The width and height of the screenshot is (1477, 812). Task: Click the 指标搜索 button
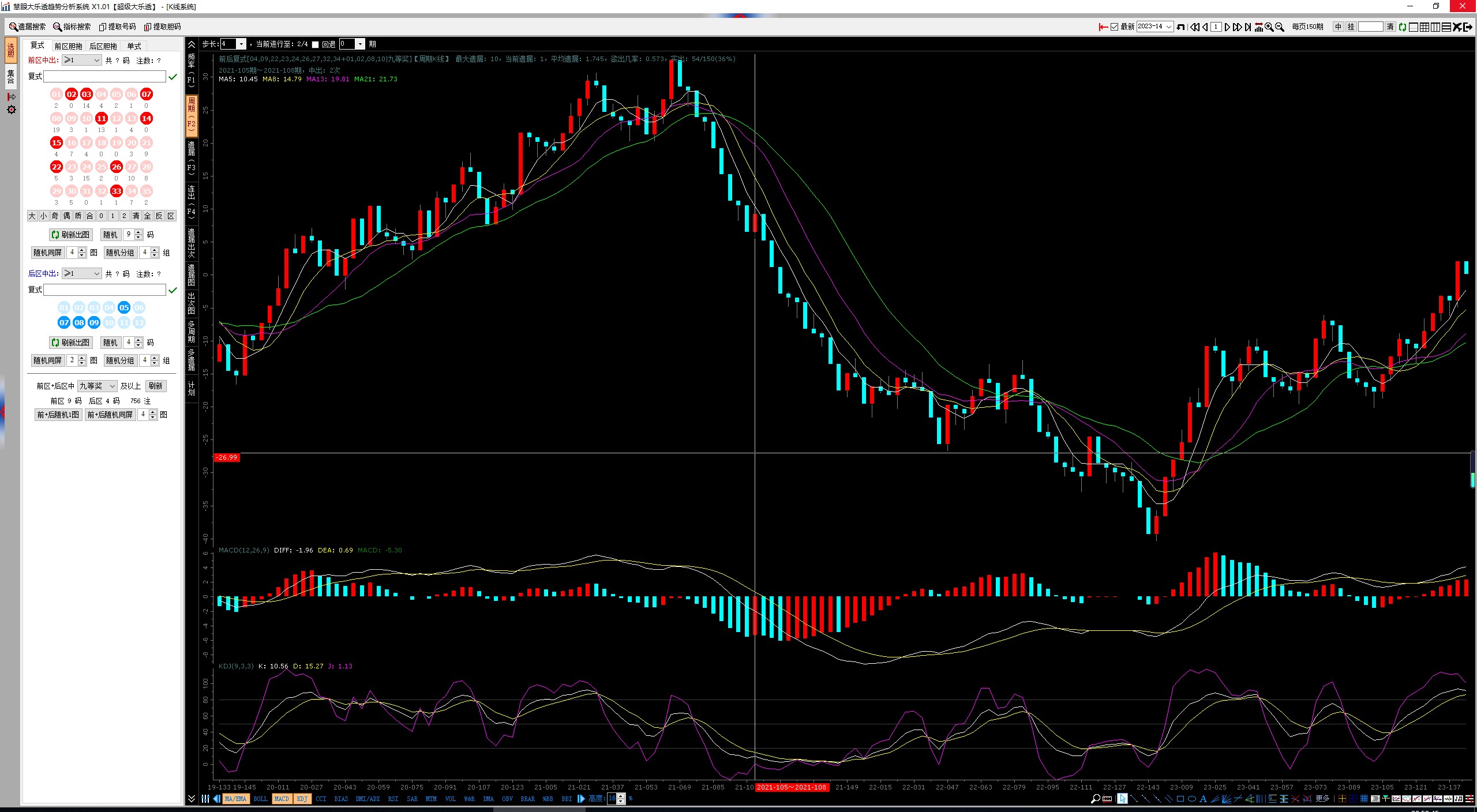click(72, 27)
